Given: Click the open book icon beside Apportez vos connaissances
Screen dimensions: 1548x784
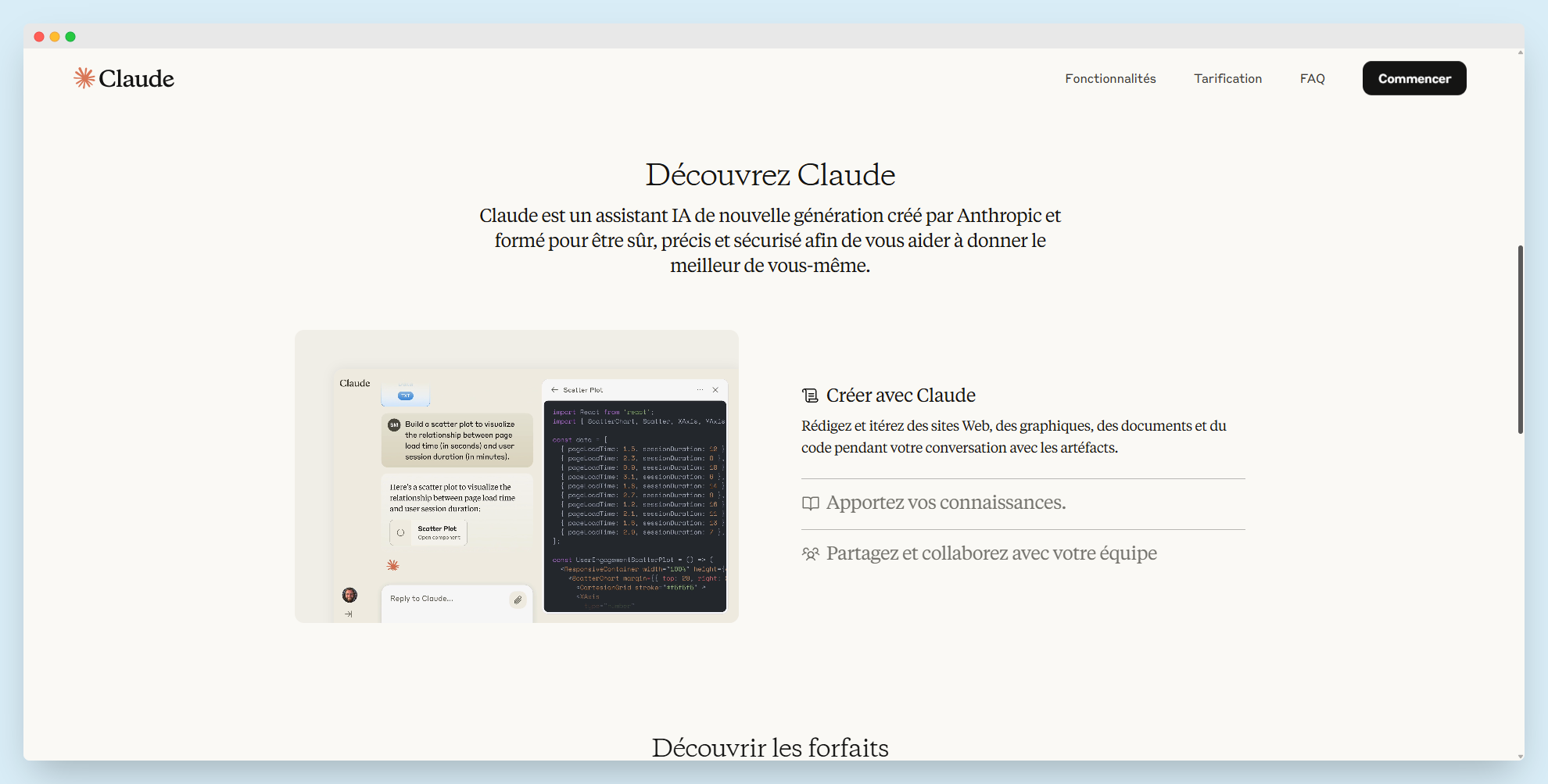Looking at the screenshot, I should 811,503.
